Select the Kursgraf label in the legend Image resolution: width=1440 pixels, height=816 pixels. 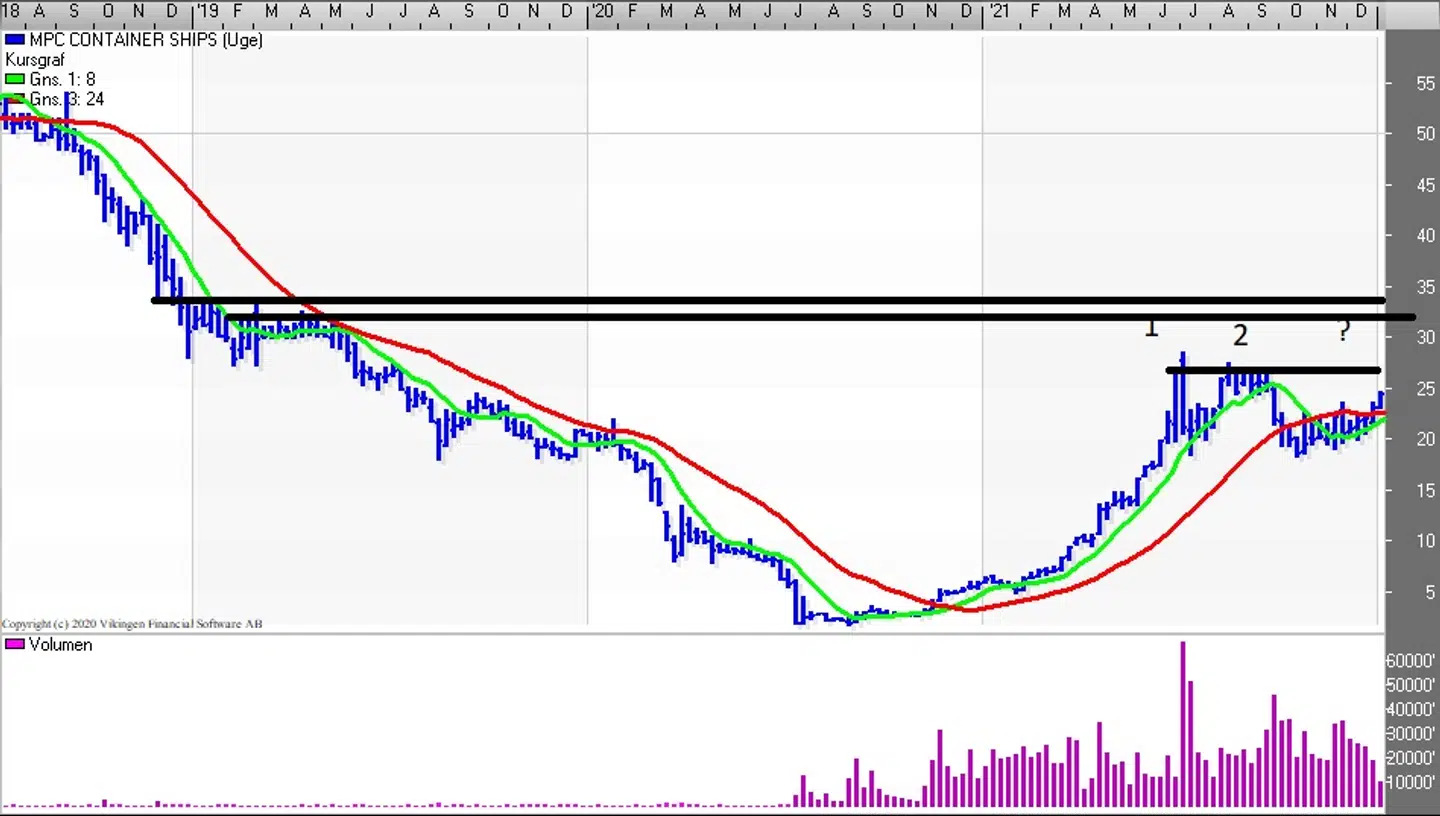35,60
